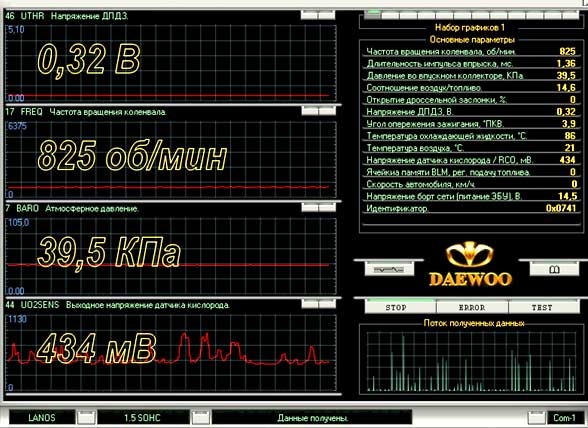Select the second graph set tab
588x428 pixels.
point(390,15)
